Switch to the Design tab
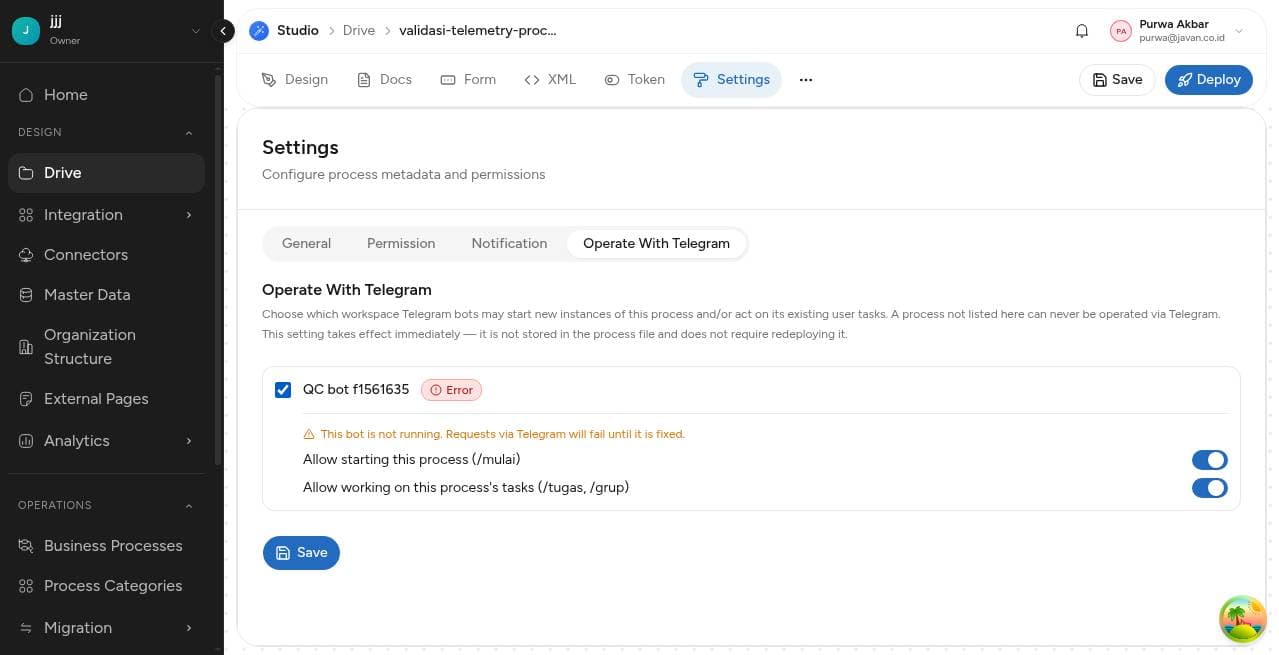 pos(295,80)
